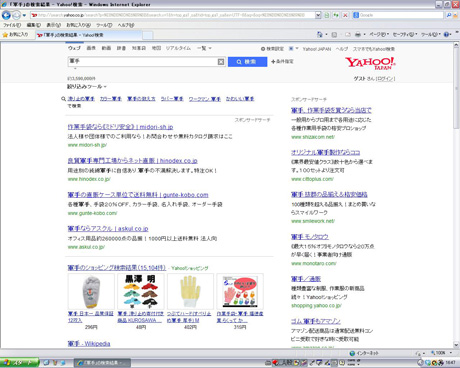Click the Compatibility View icon in address bar

tap(327, 15)
